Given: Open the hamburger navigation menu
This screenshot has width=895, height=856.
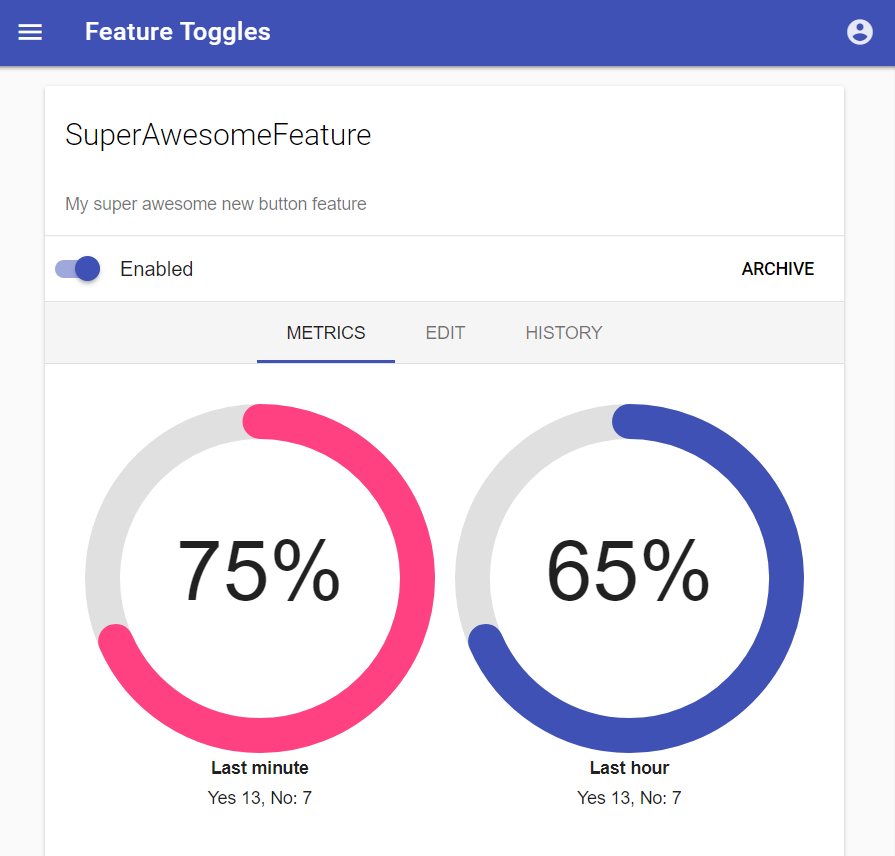Looking at the screenshot, I should click(x=30, y=32).
